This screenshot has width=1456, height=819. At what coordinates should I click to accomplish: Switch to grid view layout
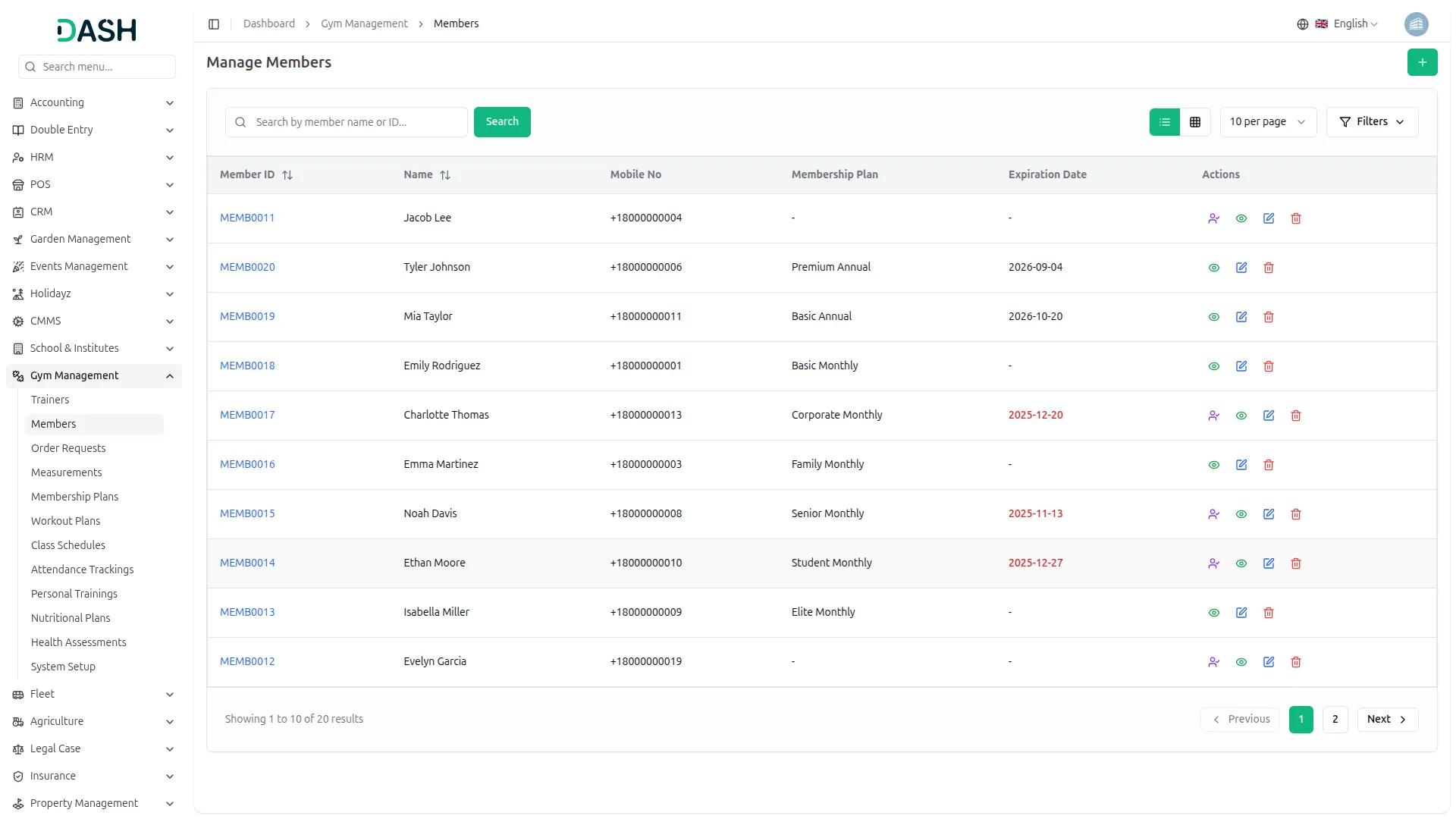[1195, 122]
